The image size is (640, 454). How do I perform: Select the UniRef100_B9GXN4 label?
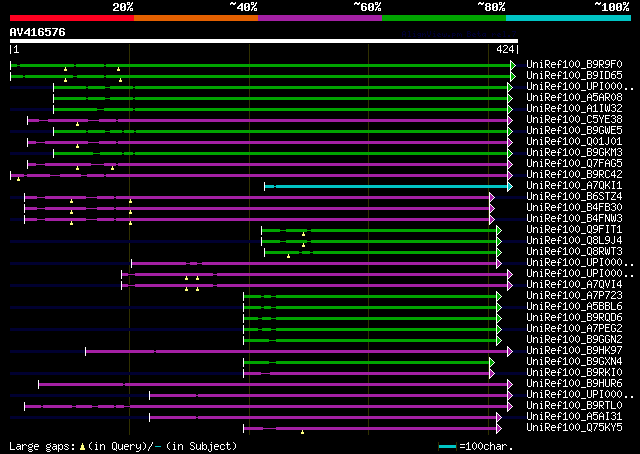tap(574, 362)
